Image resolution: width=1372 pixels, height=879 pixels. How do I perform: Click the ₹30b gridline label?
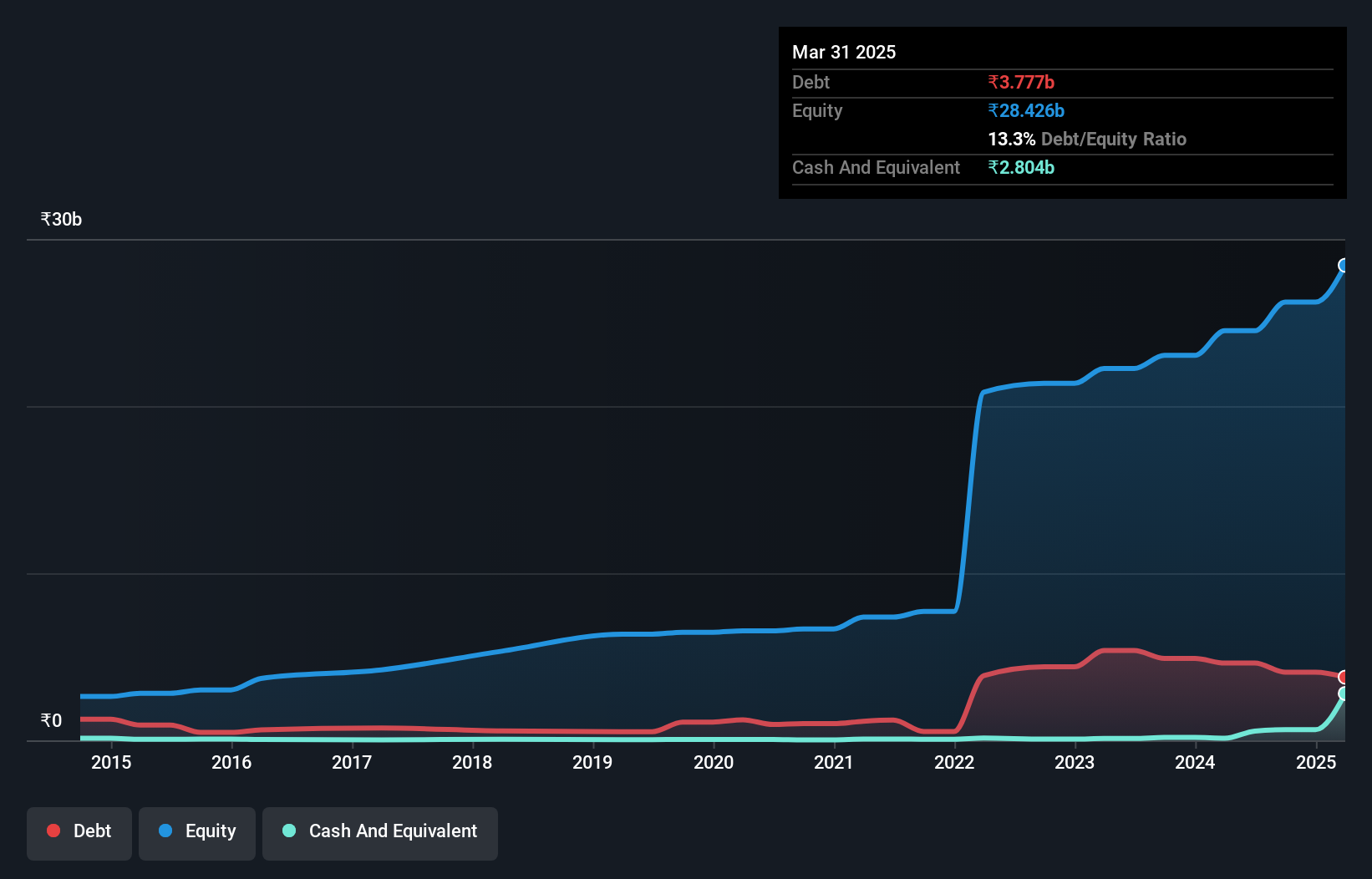click(x=60, y=218)
